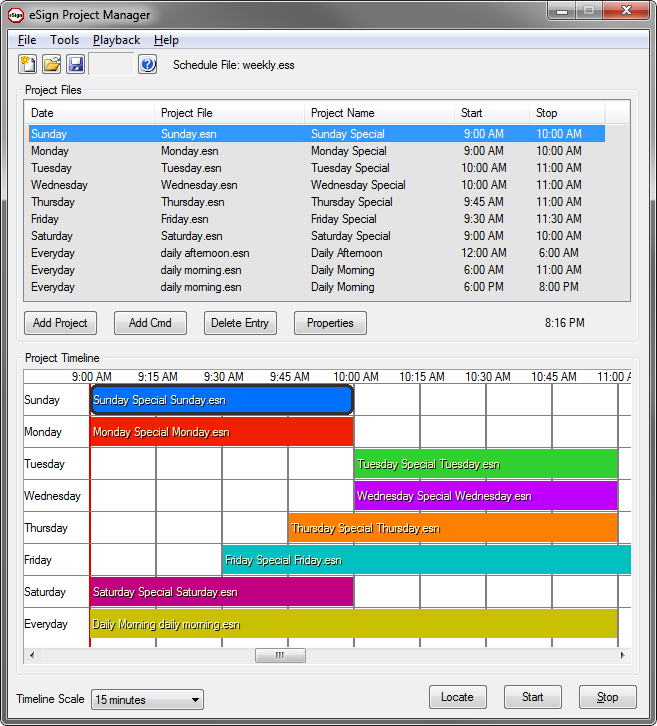Open the Tools menu
657x726 pixels.
pos(64,40)
